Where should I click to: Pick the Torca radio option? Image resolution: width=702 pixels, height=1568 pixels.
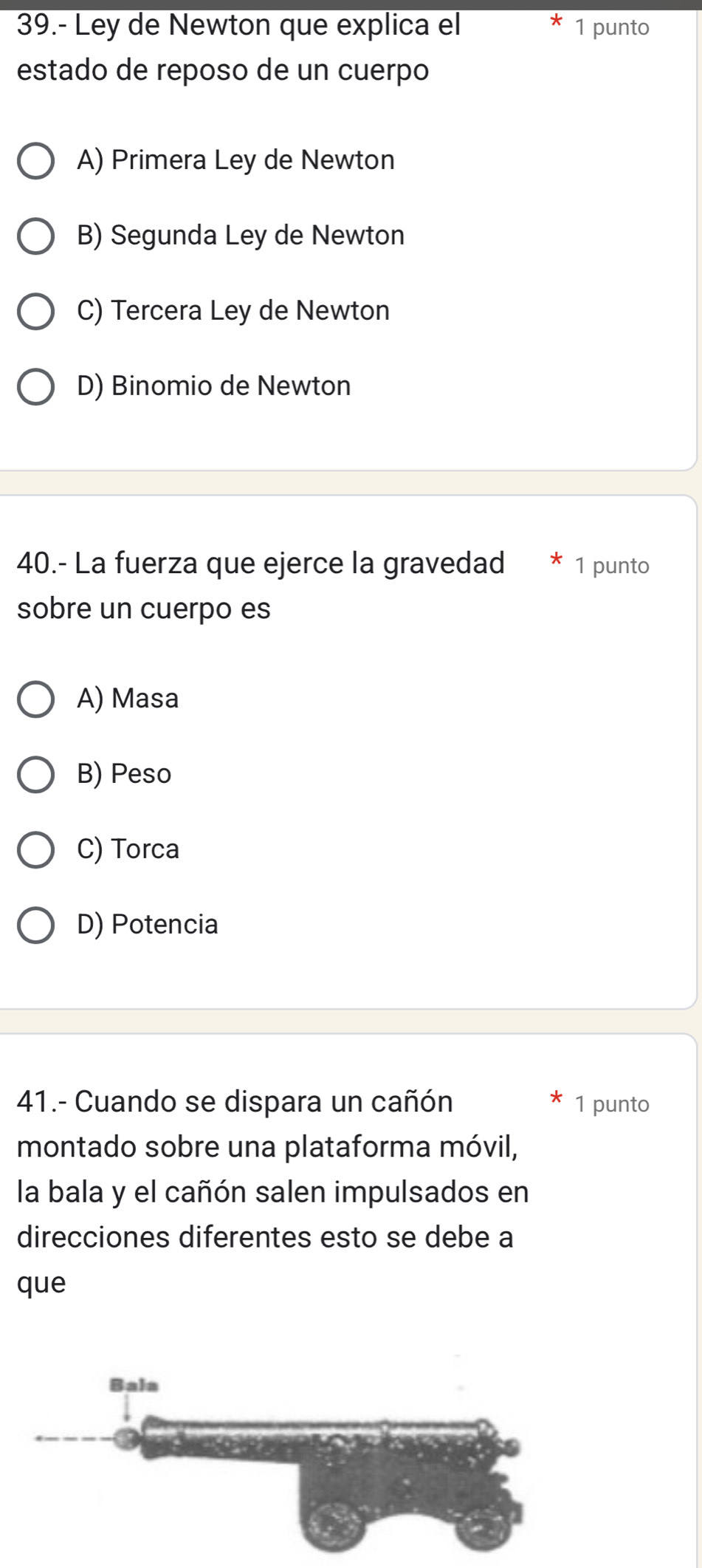35,850
